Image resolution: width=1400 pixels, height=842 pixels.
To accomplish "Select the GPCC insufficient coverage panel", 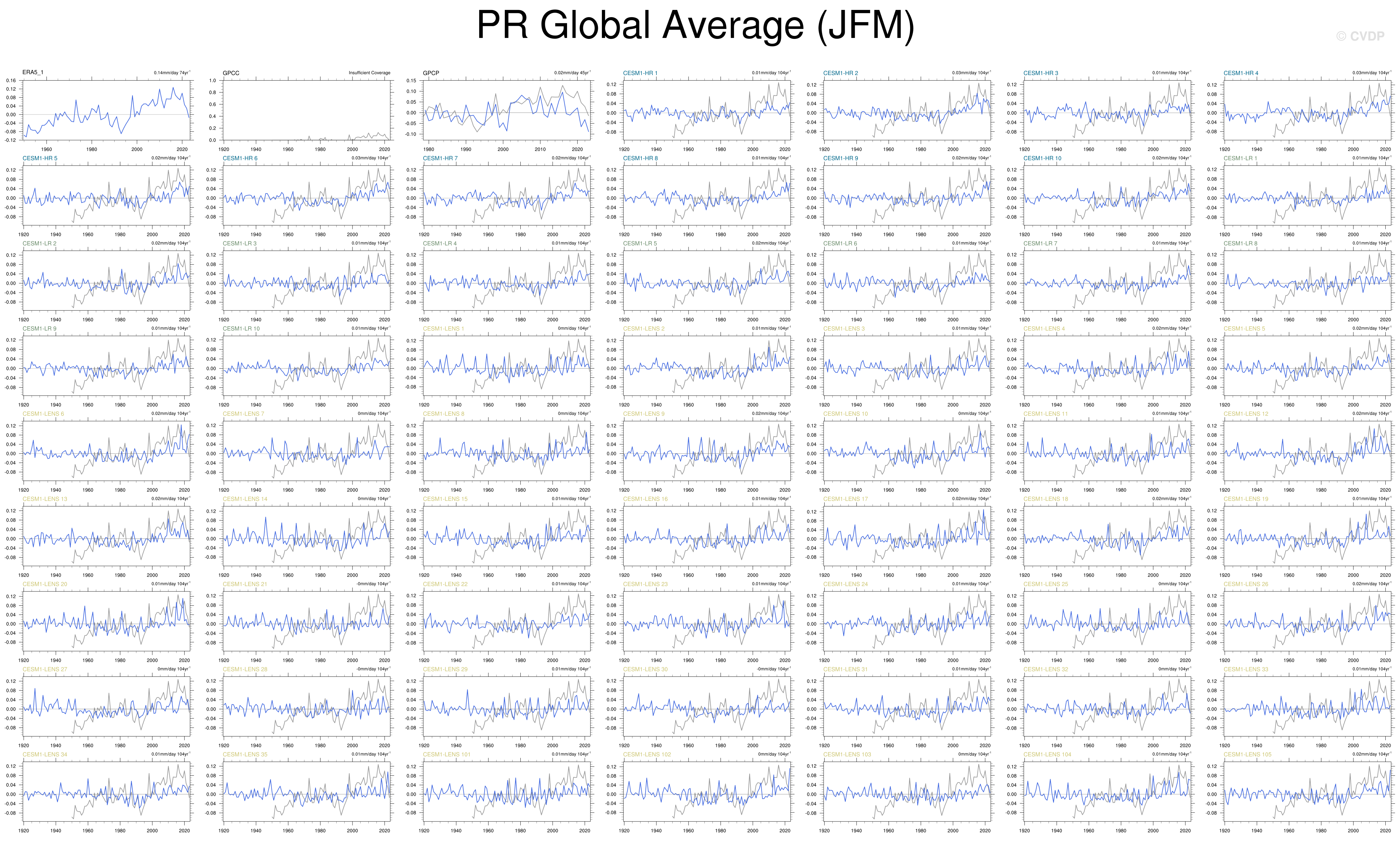I will coord(306,110).
